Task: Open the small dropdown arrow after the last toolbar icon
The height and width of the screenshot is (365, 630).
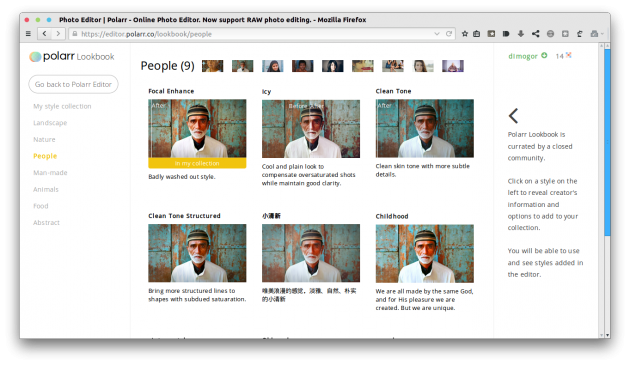Action: (x=602, y=34)
